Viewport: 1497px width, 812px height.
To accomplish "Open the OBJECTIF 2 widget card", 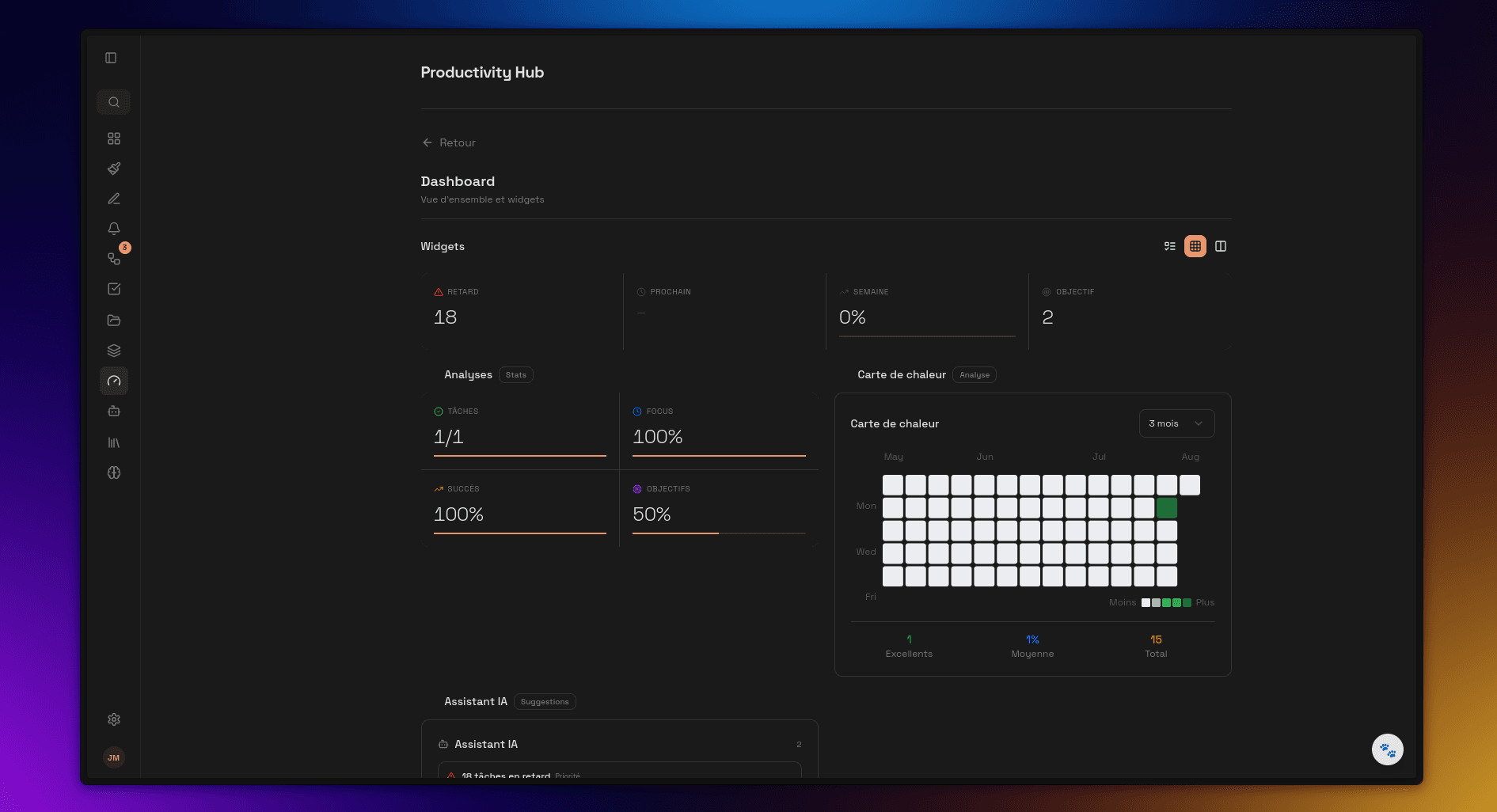I will pos(1130,312).
